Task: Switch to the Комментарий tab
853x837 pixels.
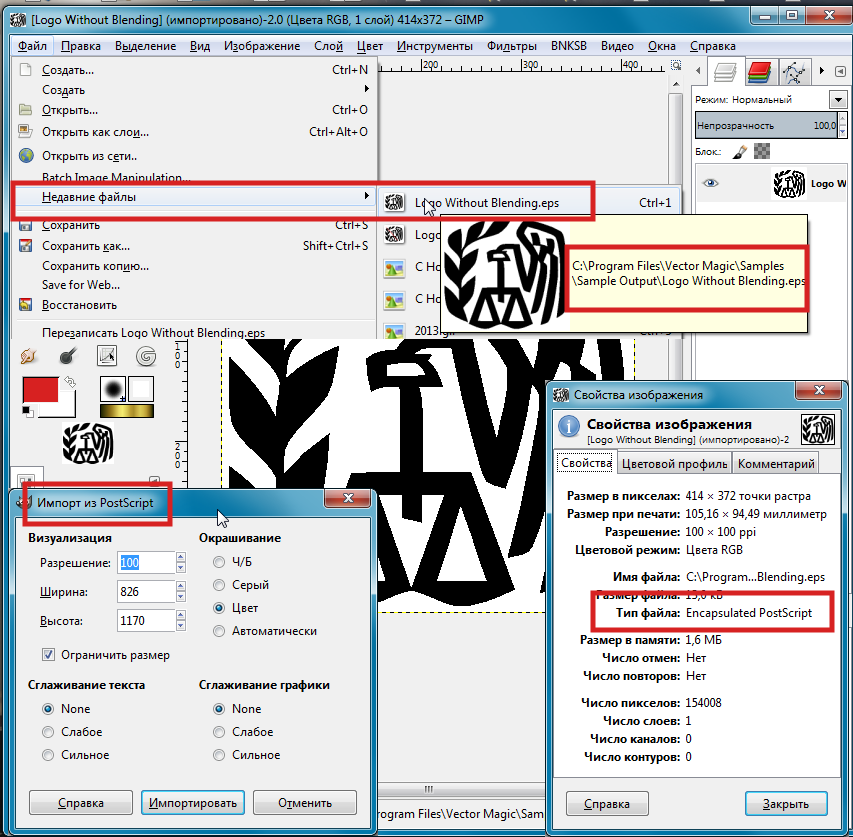Action: tap(776, 464)
